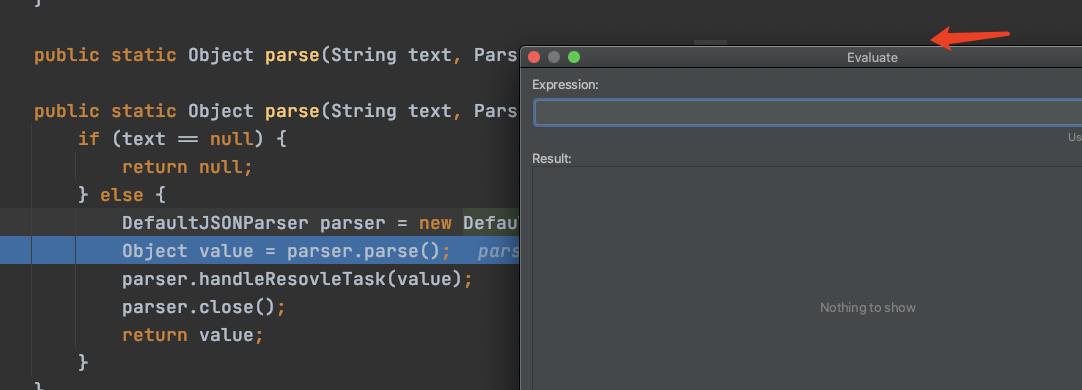Place cursor on parser.close() line

click(204, 307)
